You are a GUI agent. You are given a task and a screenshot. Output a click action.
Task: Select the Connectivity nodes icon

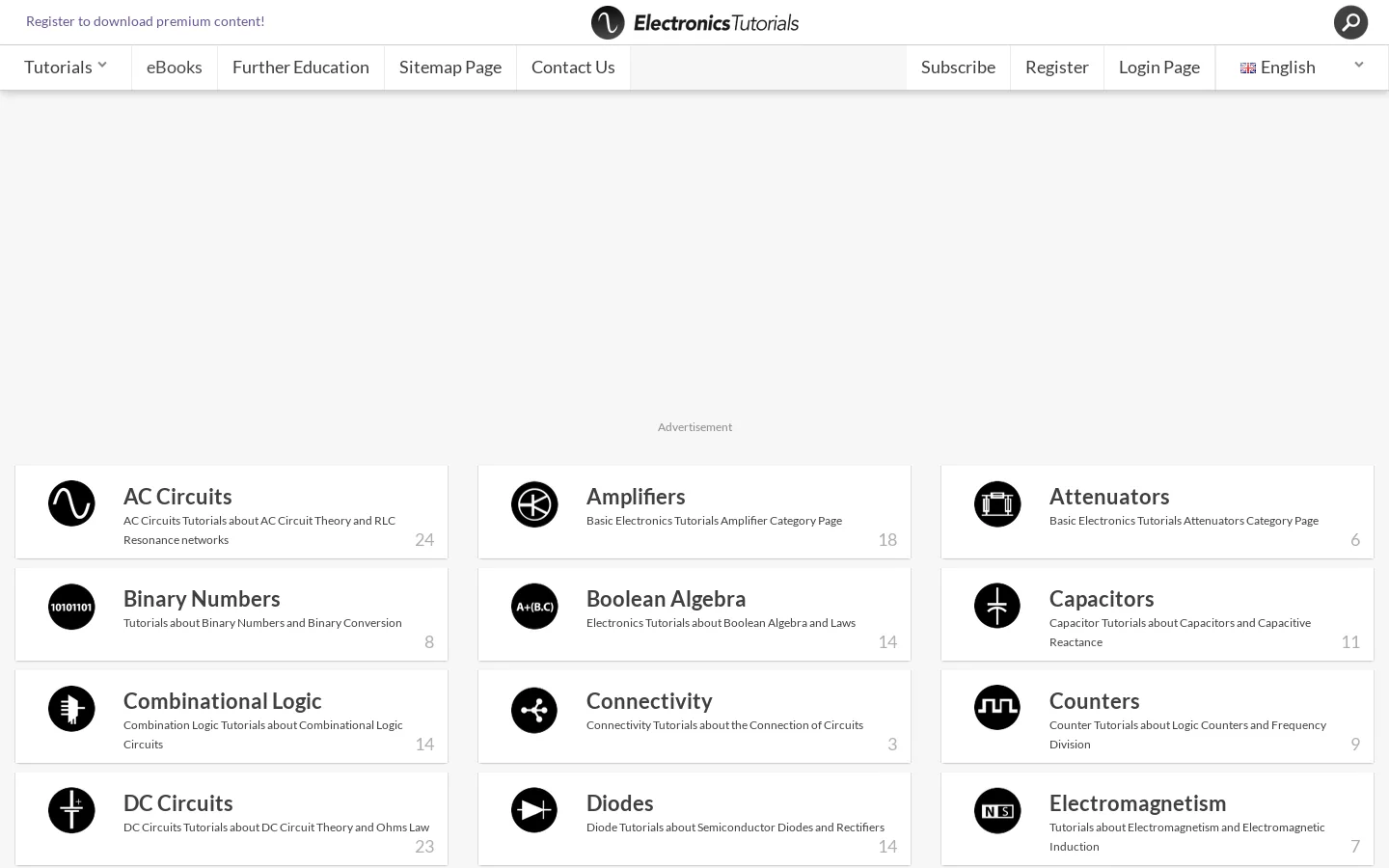click(x=534, y=711)
